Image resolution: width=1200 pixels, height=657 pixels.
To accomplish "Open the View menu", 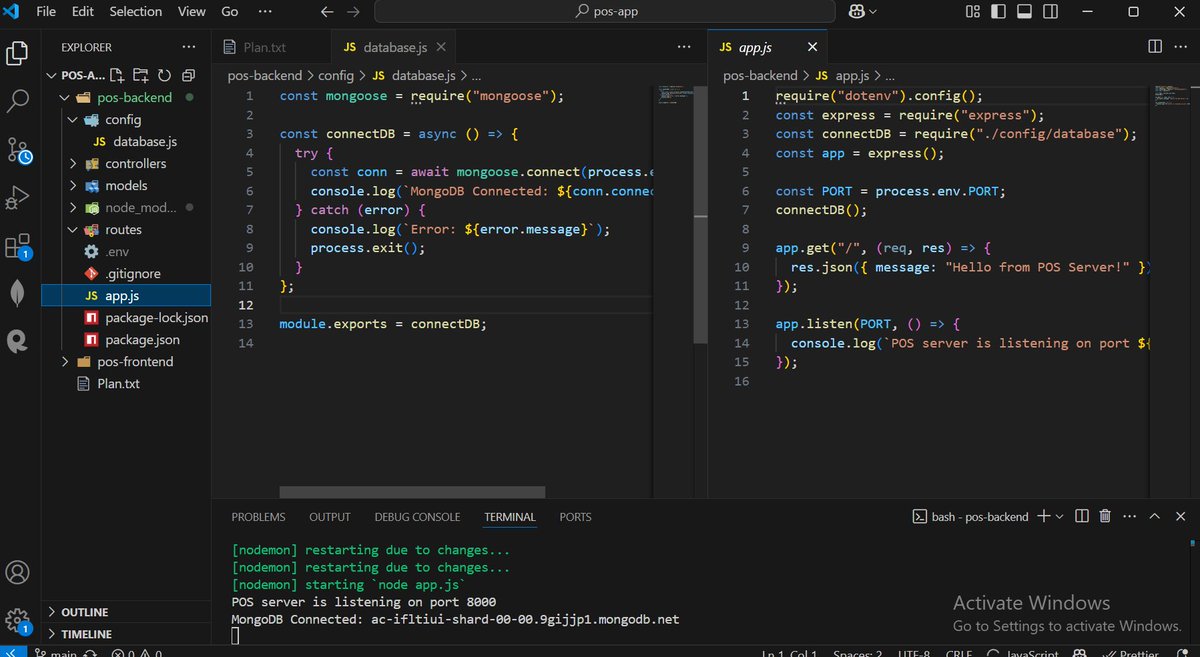I will tap(191, 12).
